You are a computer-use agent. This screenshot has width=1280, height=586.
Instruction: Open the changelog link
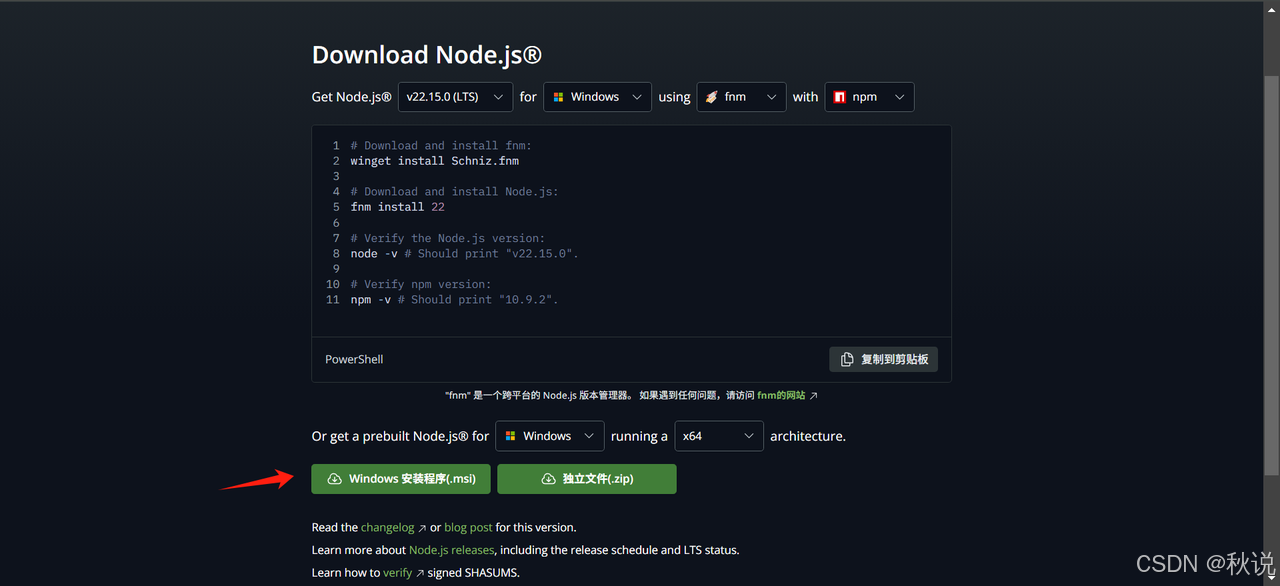[x=387, y=527]
